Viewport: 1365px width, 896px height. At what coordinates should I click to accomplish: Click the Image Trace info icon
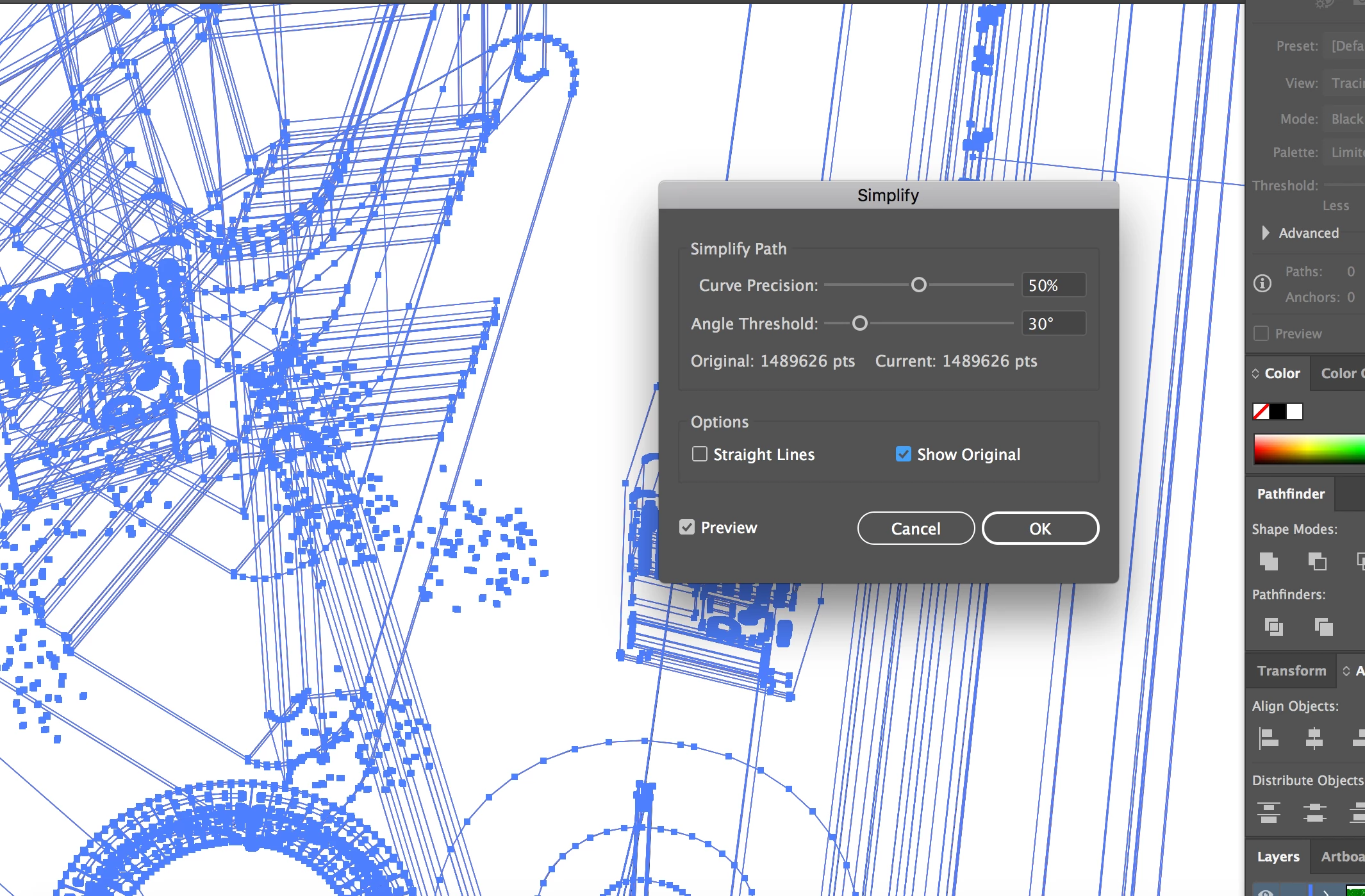click(1262, 283)
